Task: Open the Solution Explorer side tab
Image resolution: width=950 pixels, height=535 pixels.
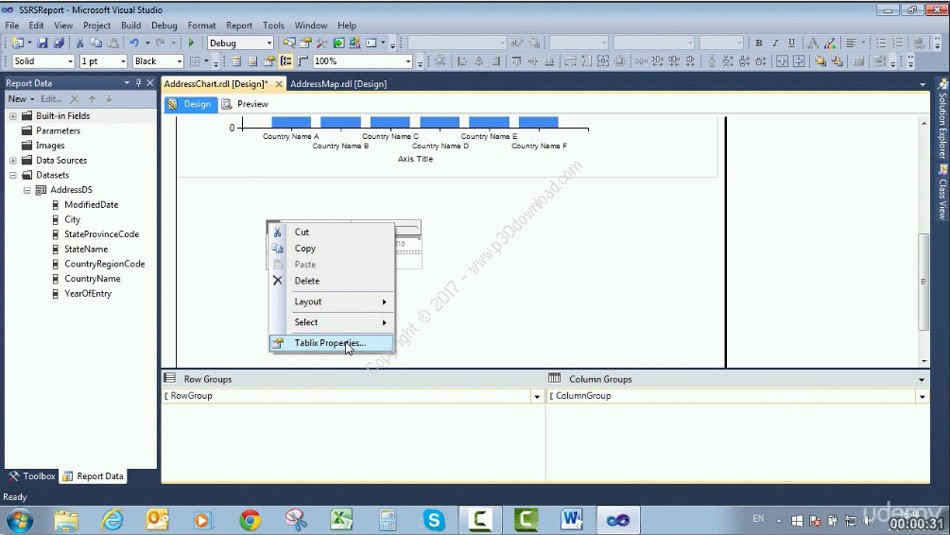Action: 942,119
